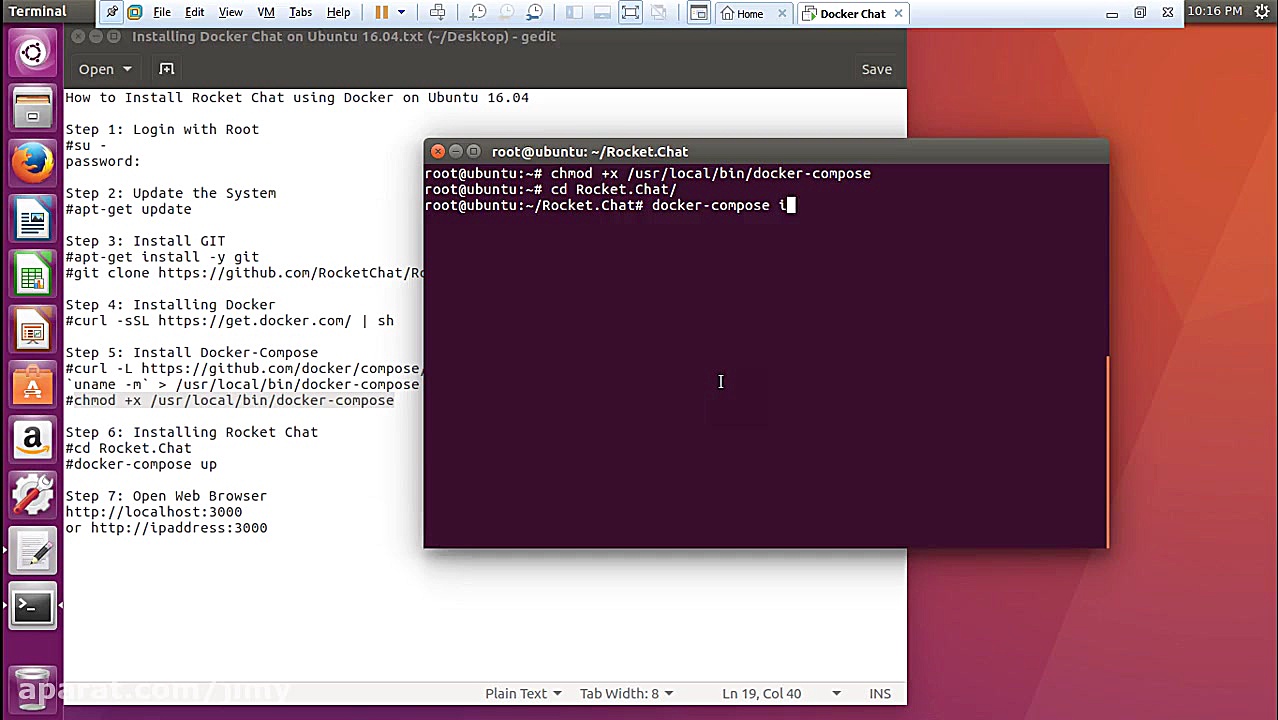Open the system power gear menu

(1262, 11)
